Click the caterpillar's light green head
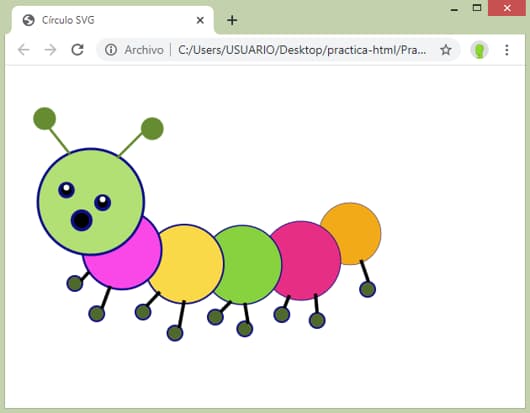 coord(91,201)
